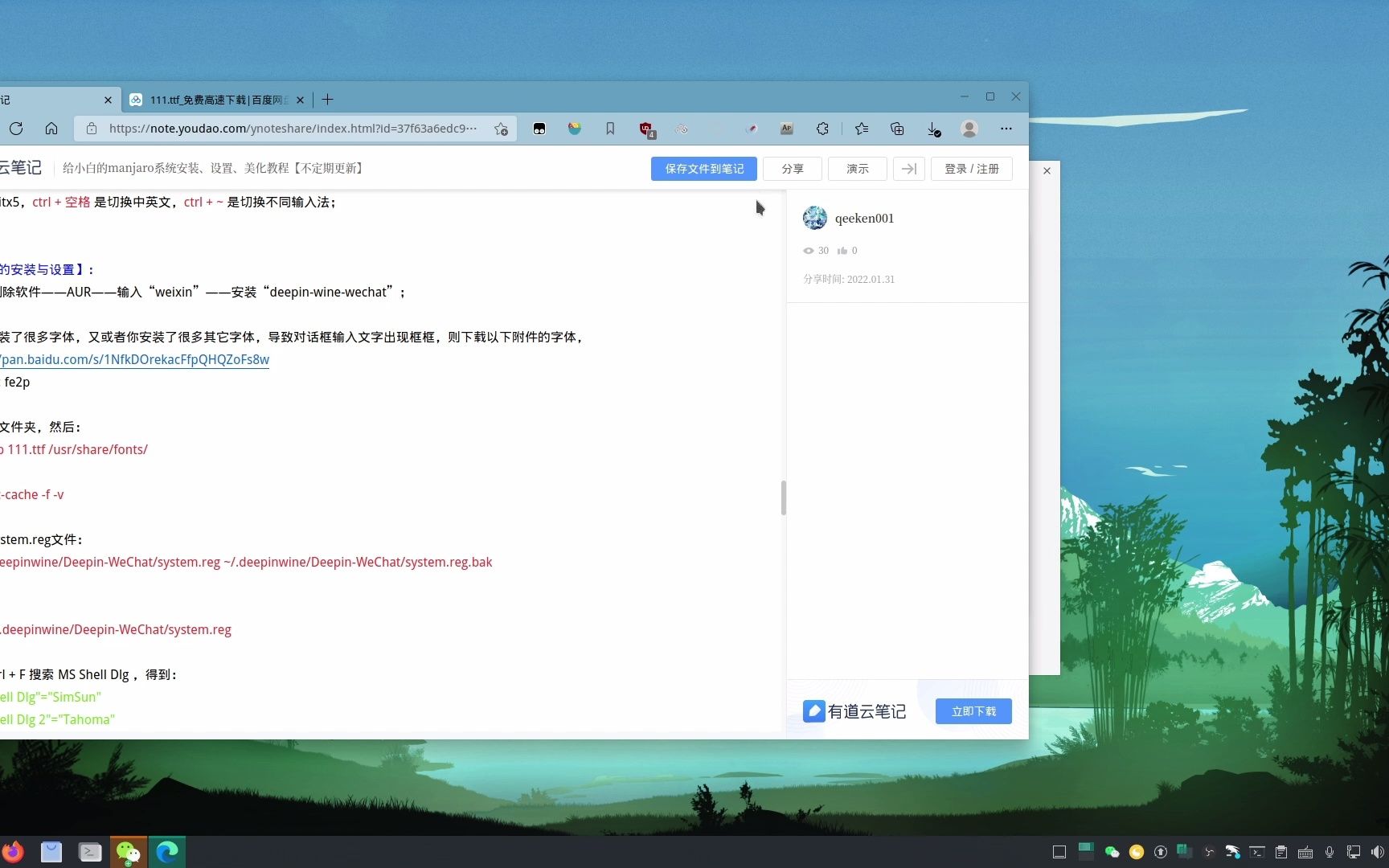
Task: Open the browser profile avatar icon
Action: [x=969, y=129]
